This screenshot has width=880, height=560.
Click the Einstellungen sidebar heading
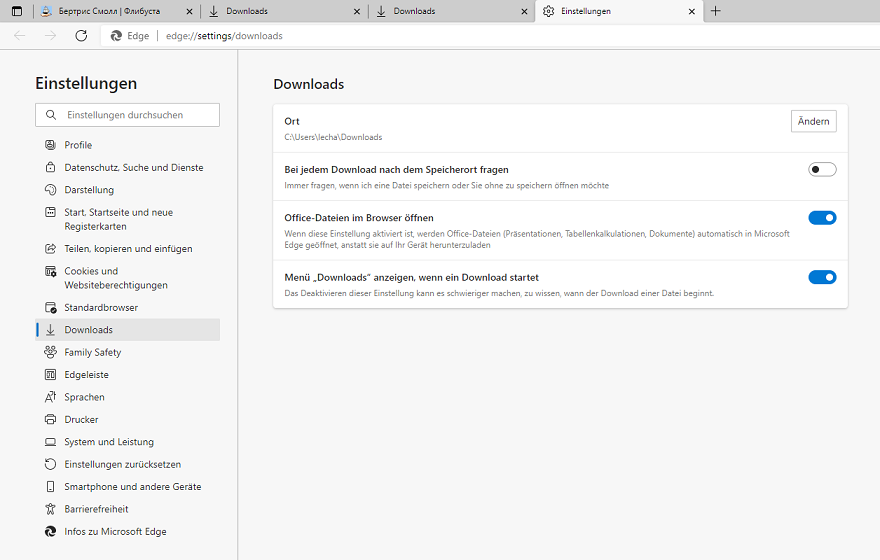(86, 83)
